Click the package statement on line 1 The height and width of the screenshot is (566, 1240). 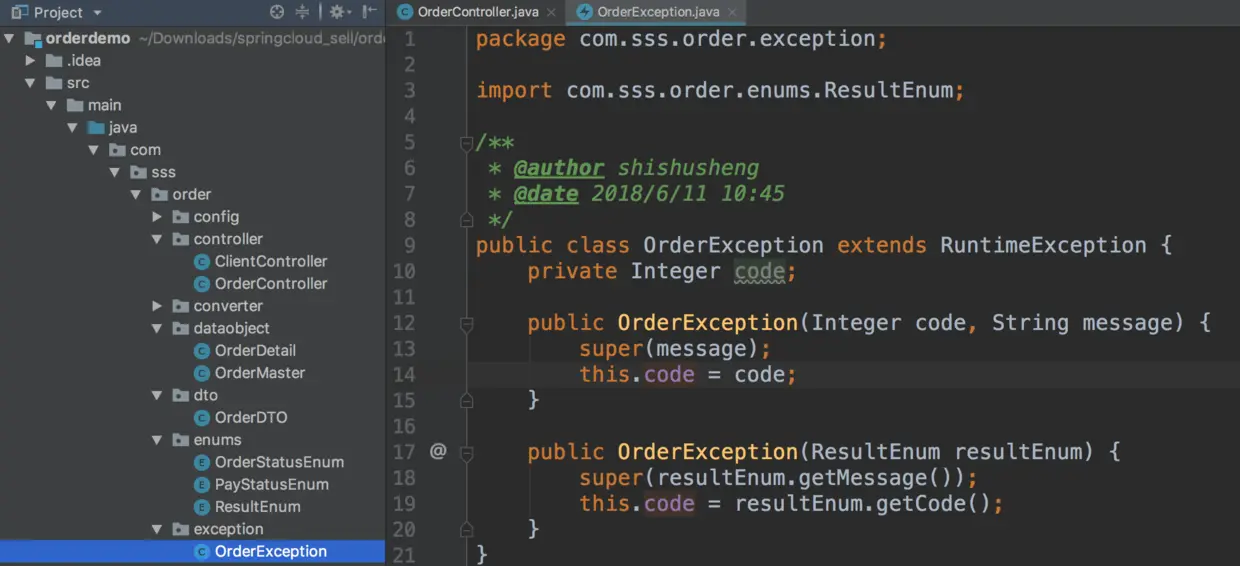click(x=681, y=39)
